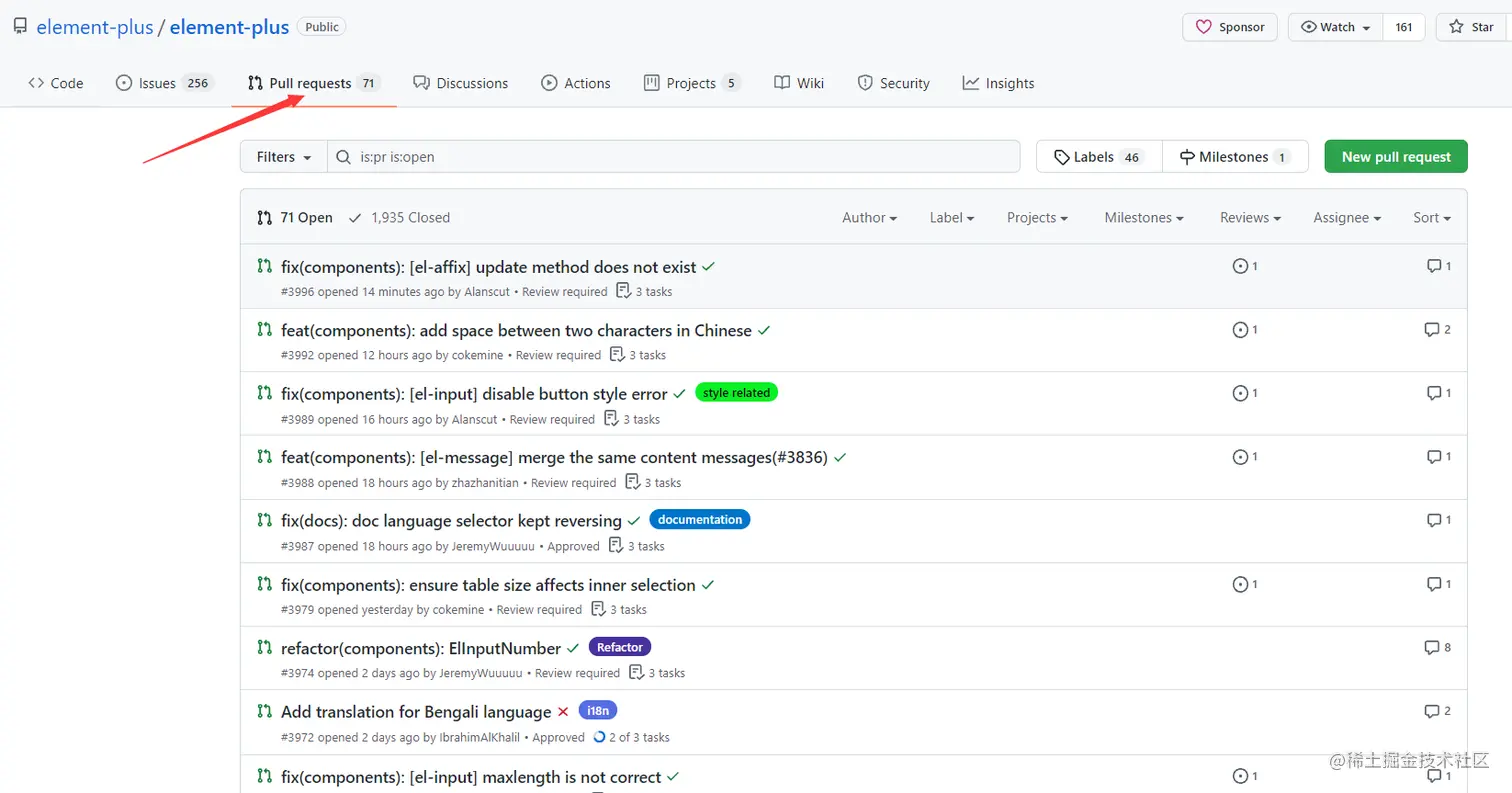Viewport: 1512px width, 793px height.
Task: Click the documentation label
Action: (700, 520)
